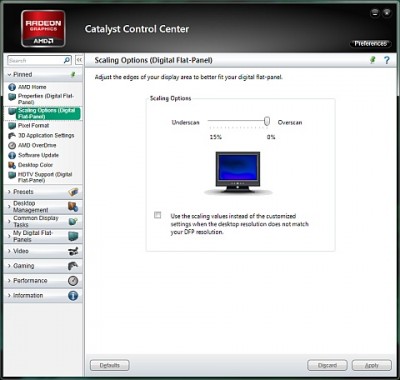400x380 pixels.
Task: Click the HDTV Support monitor icon
Action: (x=12, y=175)
